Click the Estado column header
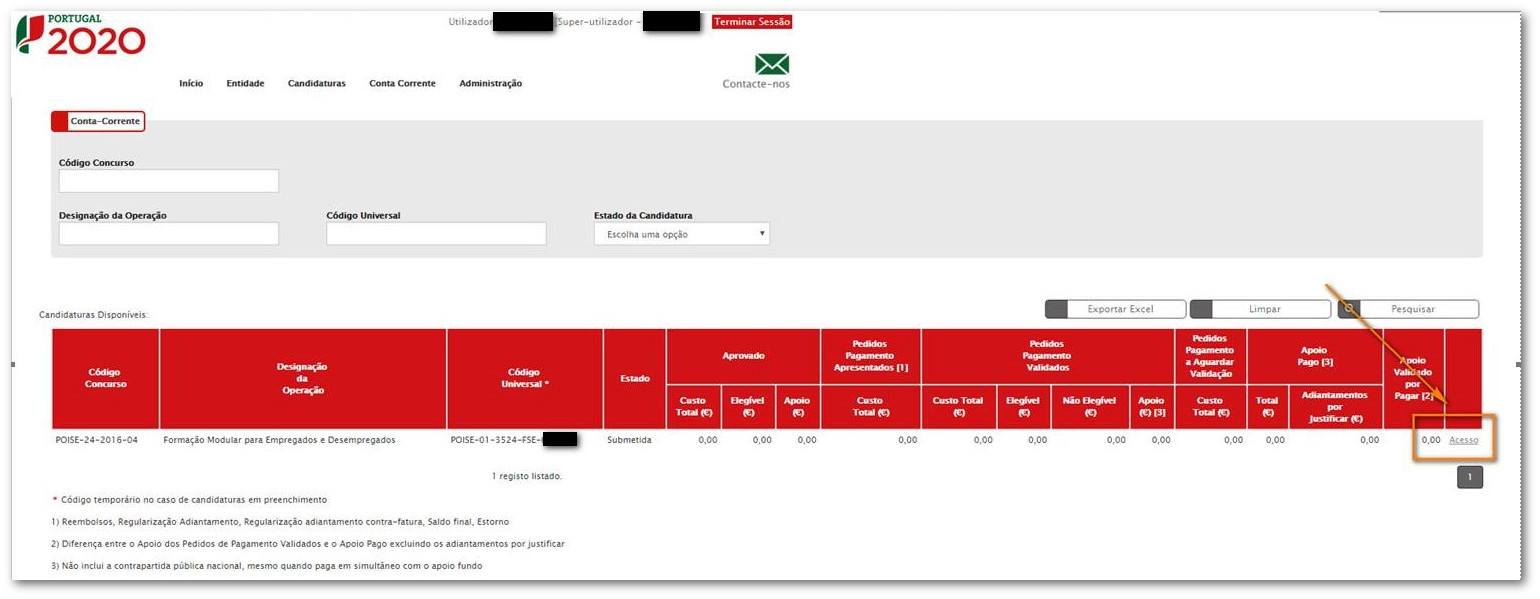The width and height of the screenshot is (1540, 599). (634, 379)
